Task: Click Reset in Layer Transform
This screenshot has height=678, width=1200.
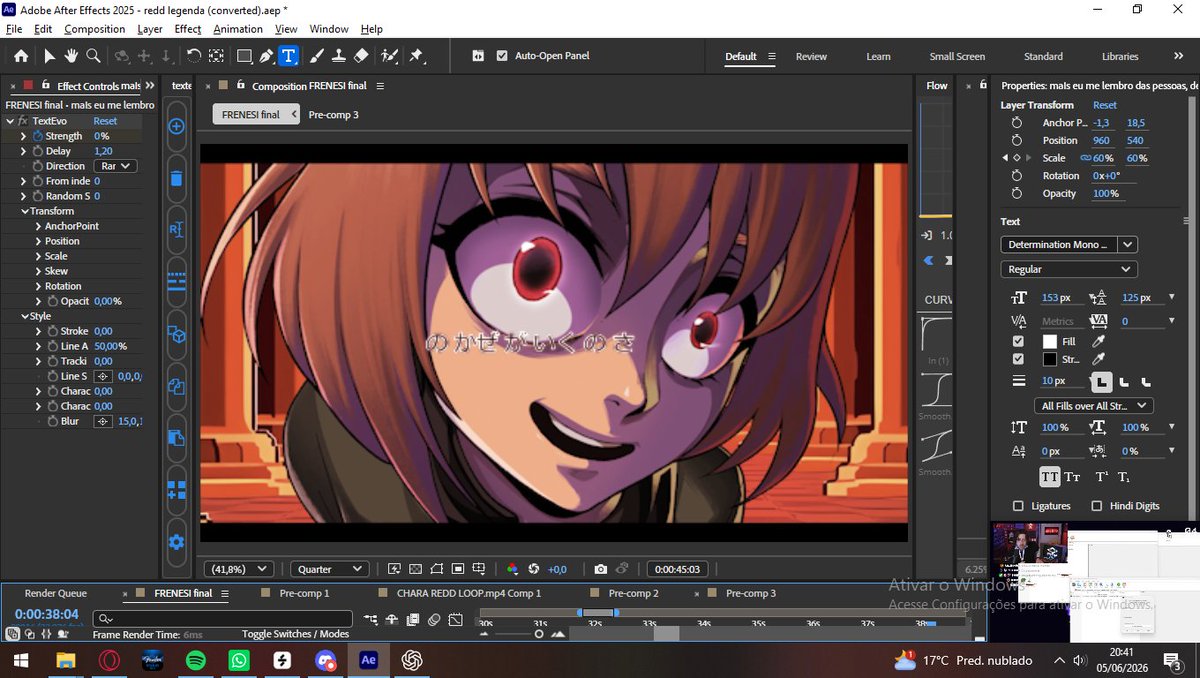Action: click(x=1104, y=105)
